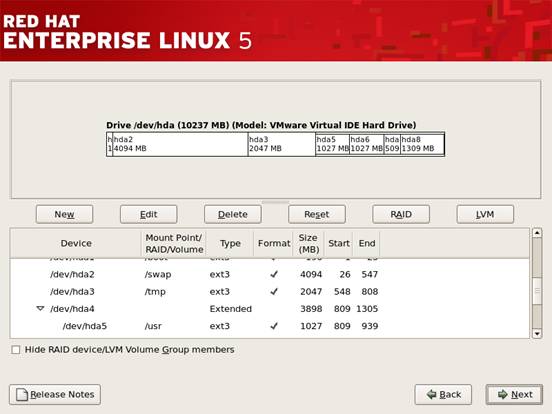Click the Start column header
This screenshot has width=552, height=414.
(339, 243)
